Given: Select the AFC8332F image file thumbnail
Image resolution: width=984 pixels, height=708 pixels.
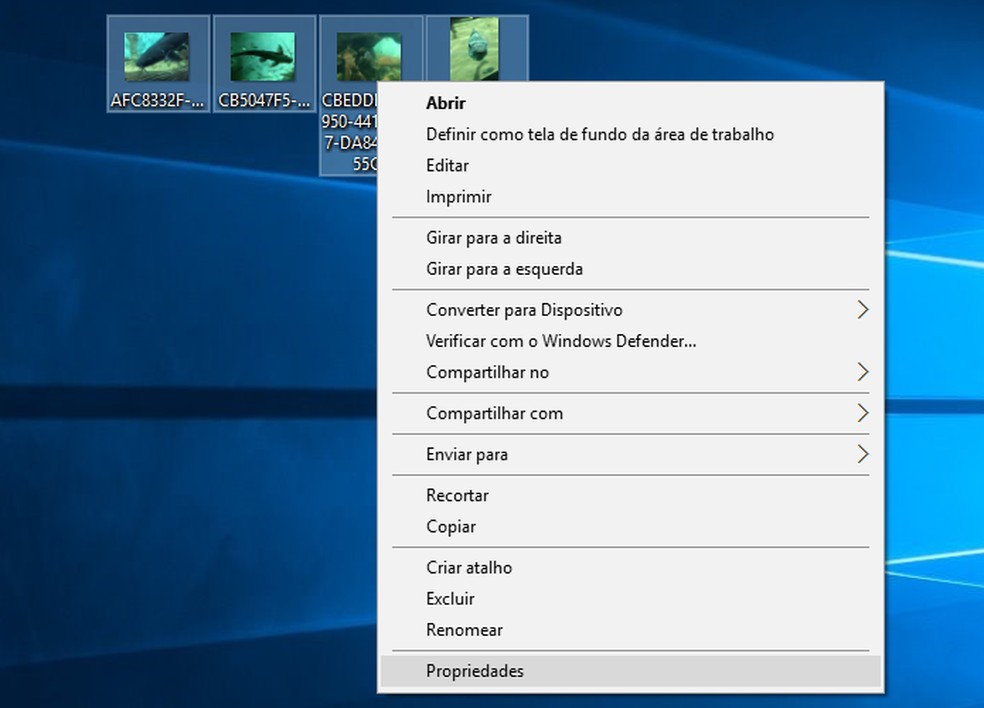Looking at the screenshot, I should click(156, 56).
